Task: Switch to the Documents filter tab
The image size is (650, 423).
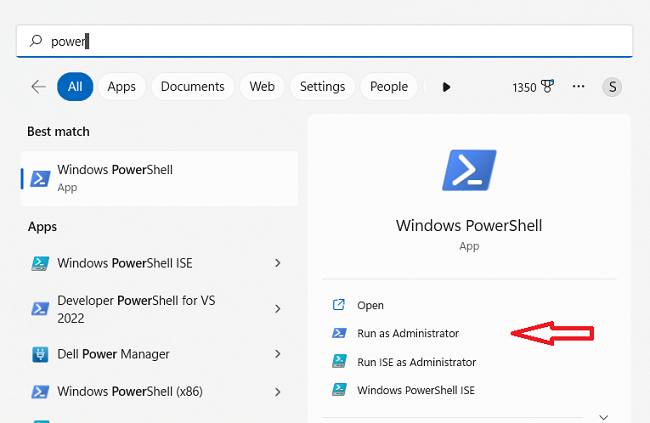Action: (192, 87)
